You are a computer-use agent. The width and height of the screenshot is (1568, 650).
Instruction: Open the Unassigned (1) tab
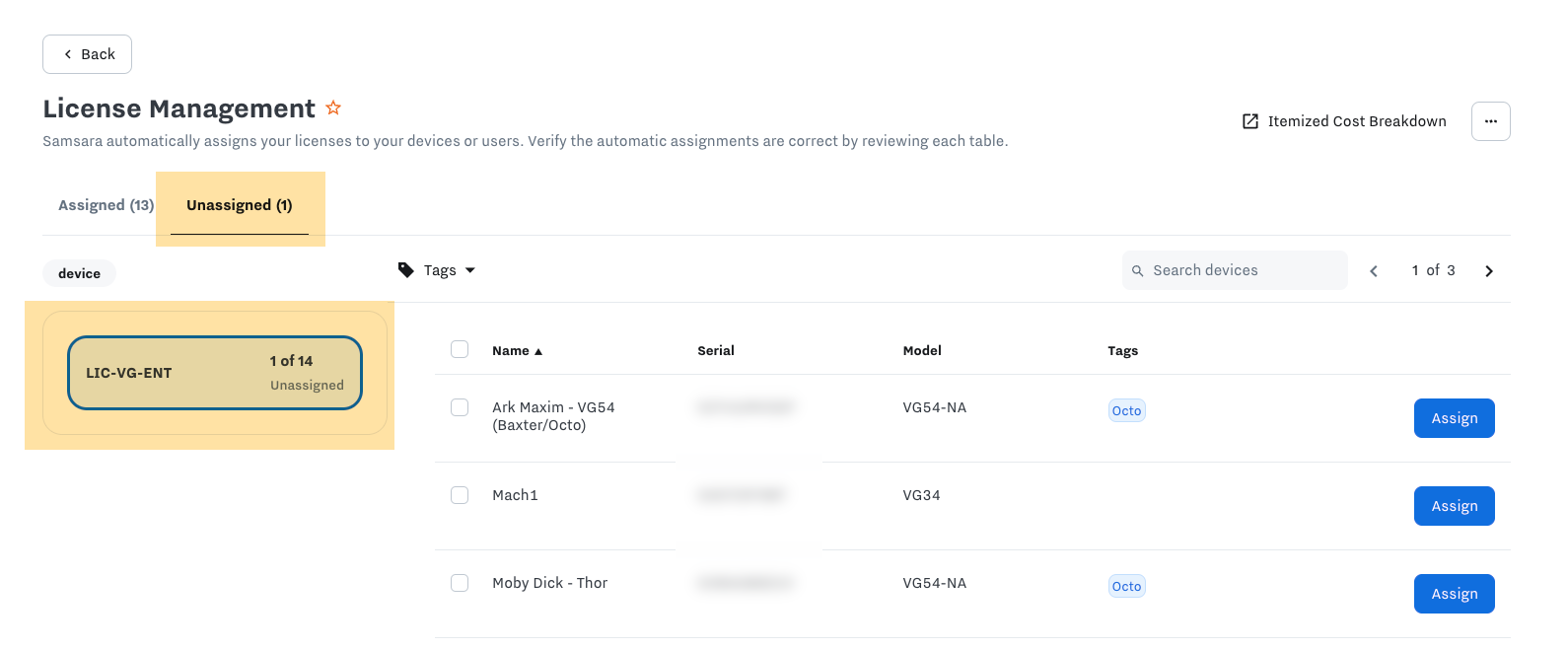point(240,205)
